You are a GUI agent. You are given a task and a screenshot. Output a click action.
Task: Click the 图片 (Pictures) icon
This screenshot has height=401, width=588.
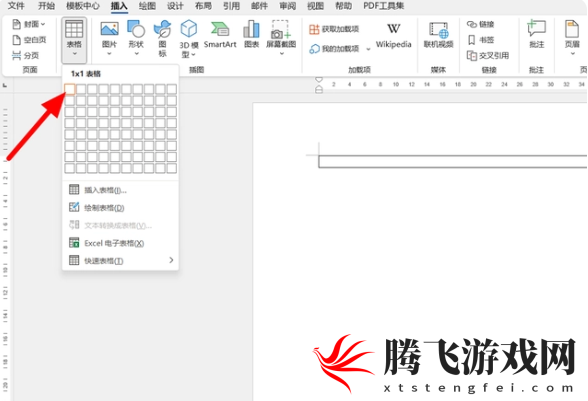[110, 38]
